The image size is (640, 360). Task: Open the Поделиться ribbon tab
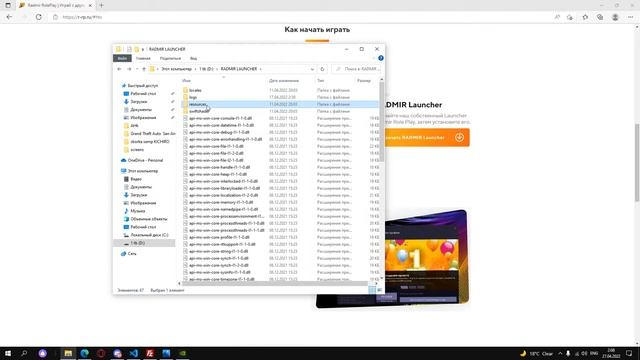pos(170,58)
